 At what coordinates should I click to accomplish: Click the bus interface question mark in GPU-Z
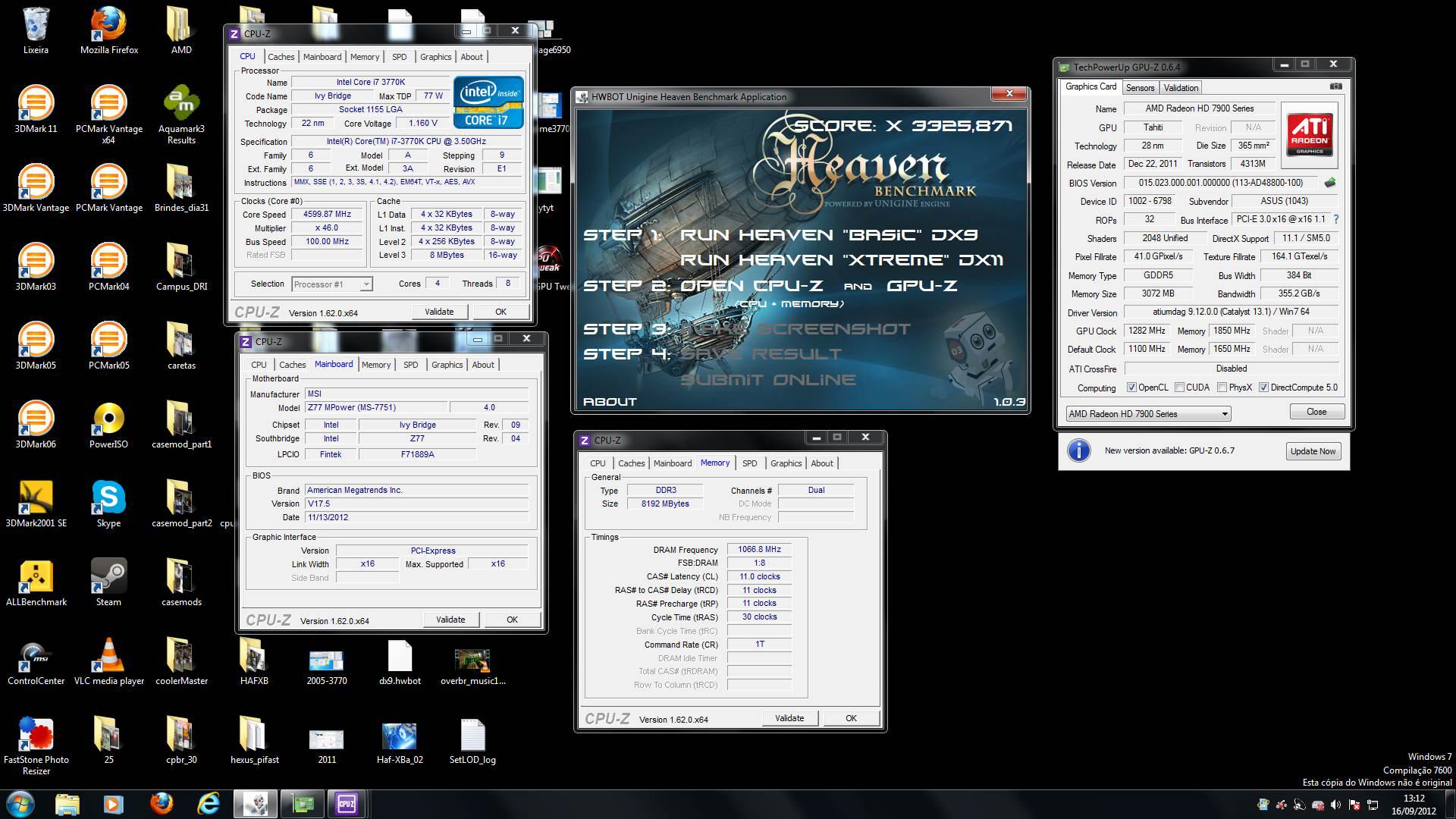[1335, 219]
